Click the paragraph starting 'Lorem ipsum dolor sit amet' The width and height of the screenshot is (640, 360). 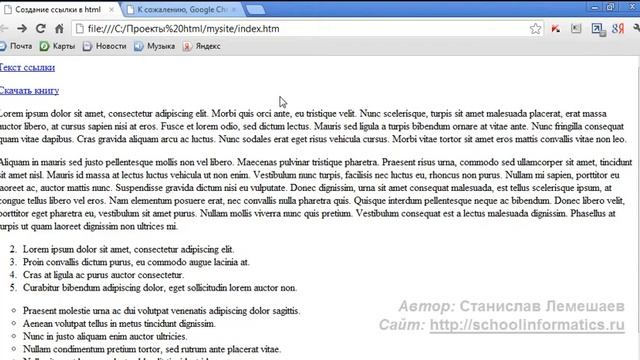[x=312, y=126]
